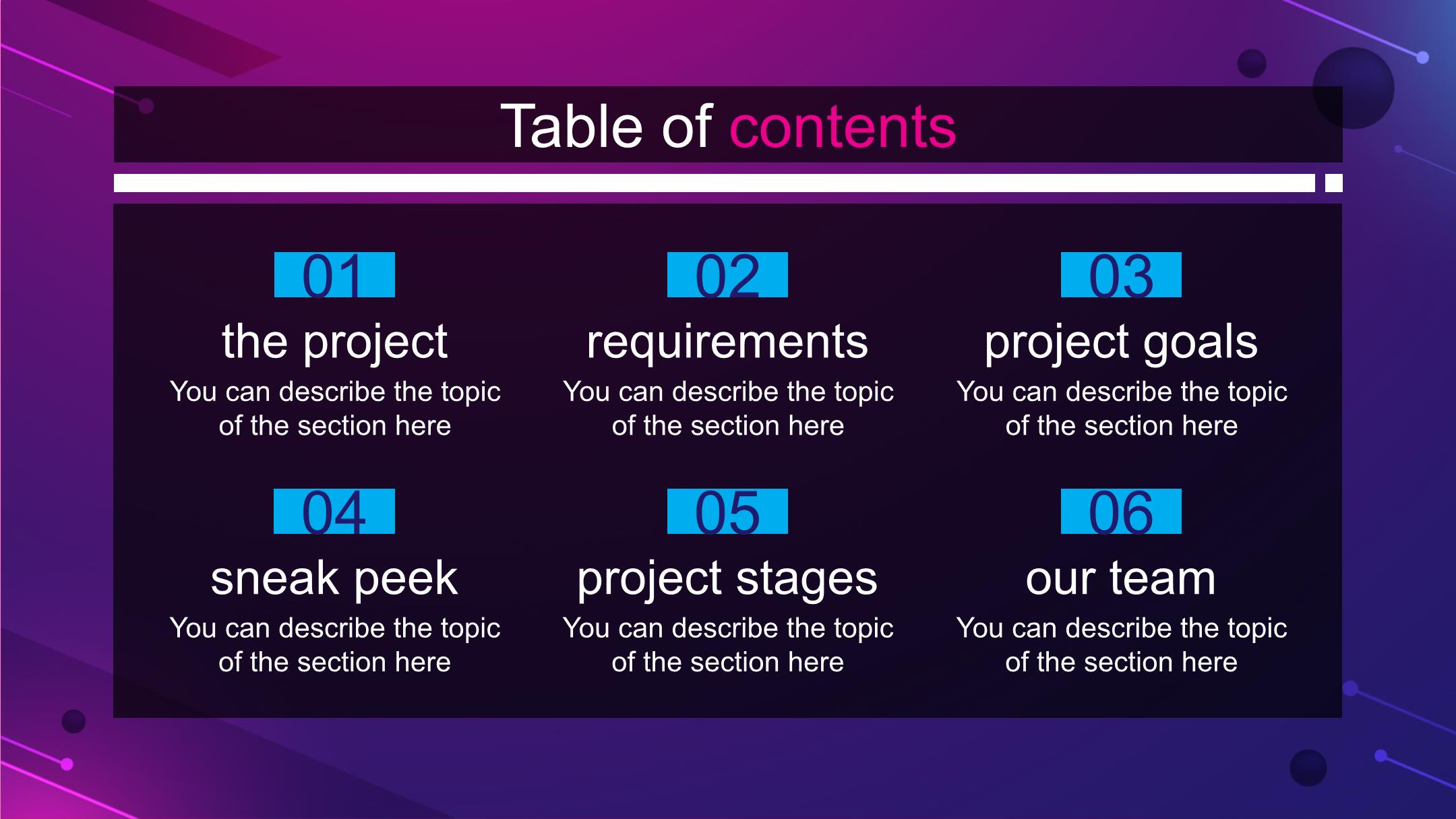The width and height of the screenshot is (1456, 819).
Task: Click the long white horizontal bar
Action: point(715,183)
